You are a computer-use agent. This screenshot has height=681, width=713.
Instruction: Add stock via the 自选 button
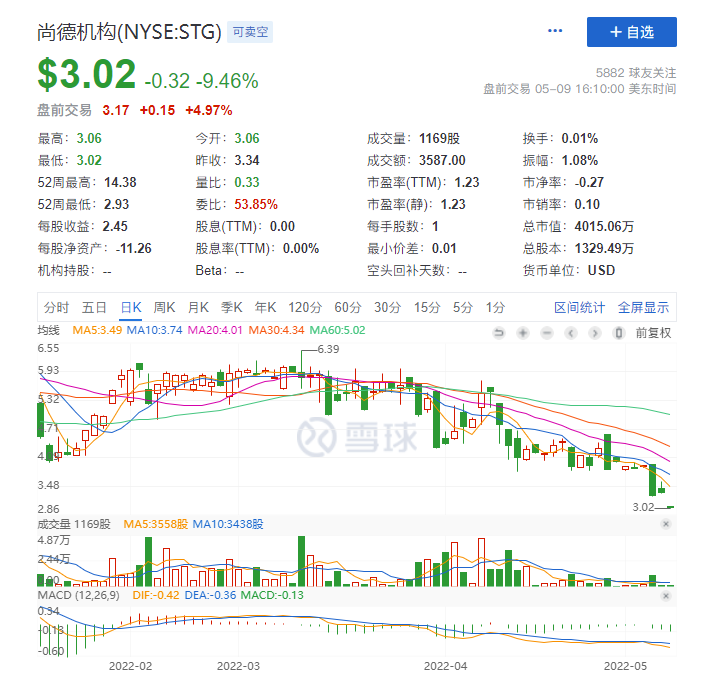point(632,32)
